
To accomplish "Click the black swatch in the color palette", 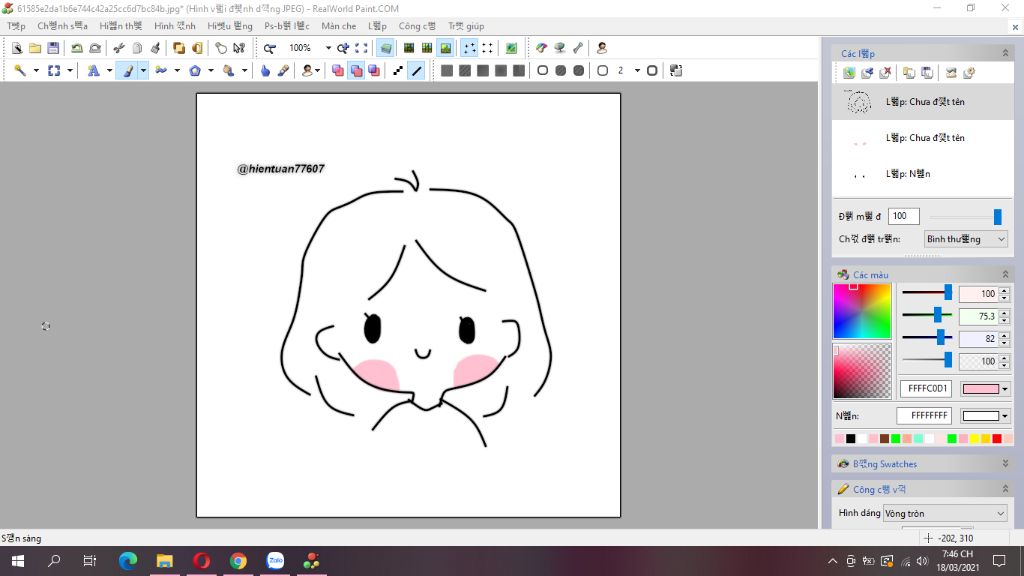I will tap(850, 439).
